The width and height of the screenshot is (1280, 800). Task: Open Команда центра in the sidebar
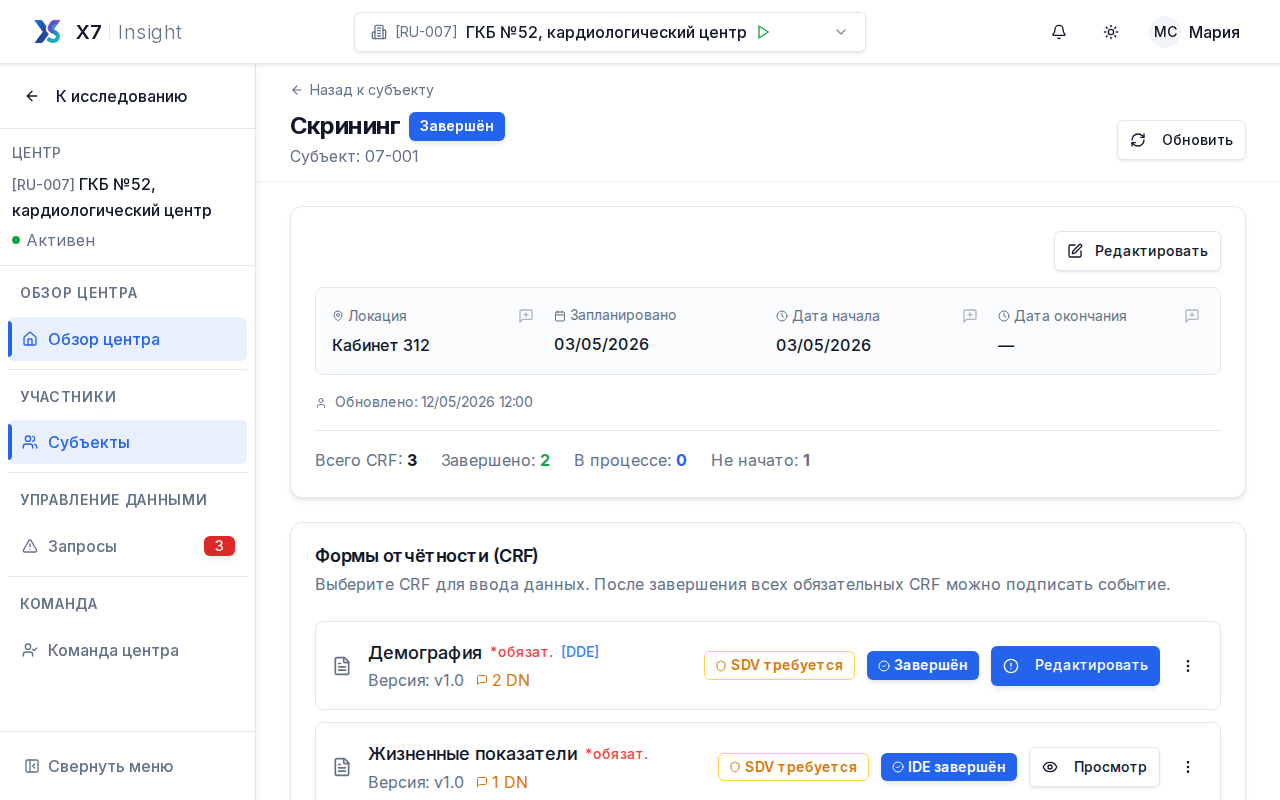pyautogui.click(x=127, y=650)
